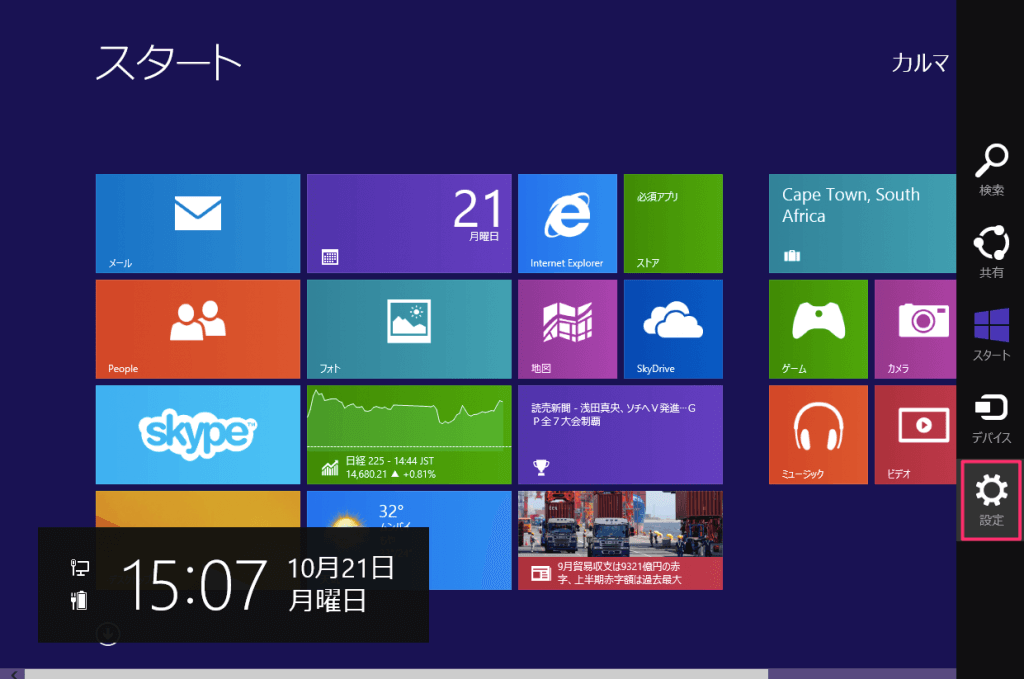Open the SkyDrive tile
The height and width of the screenshot is (679, 1024).
pyautogui.click(x=673, y=329)
